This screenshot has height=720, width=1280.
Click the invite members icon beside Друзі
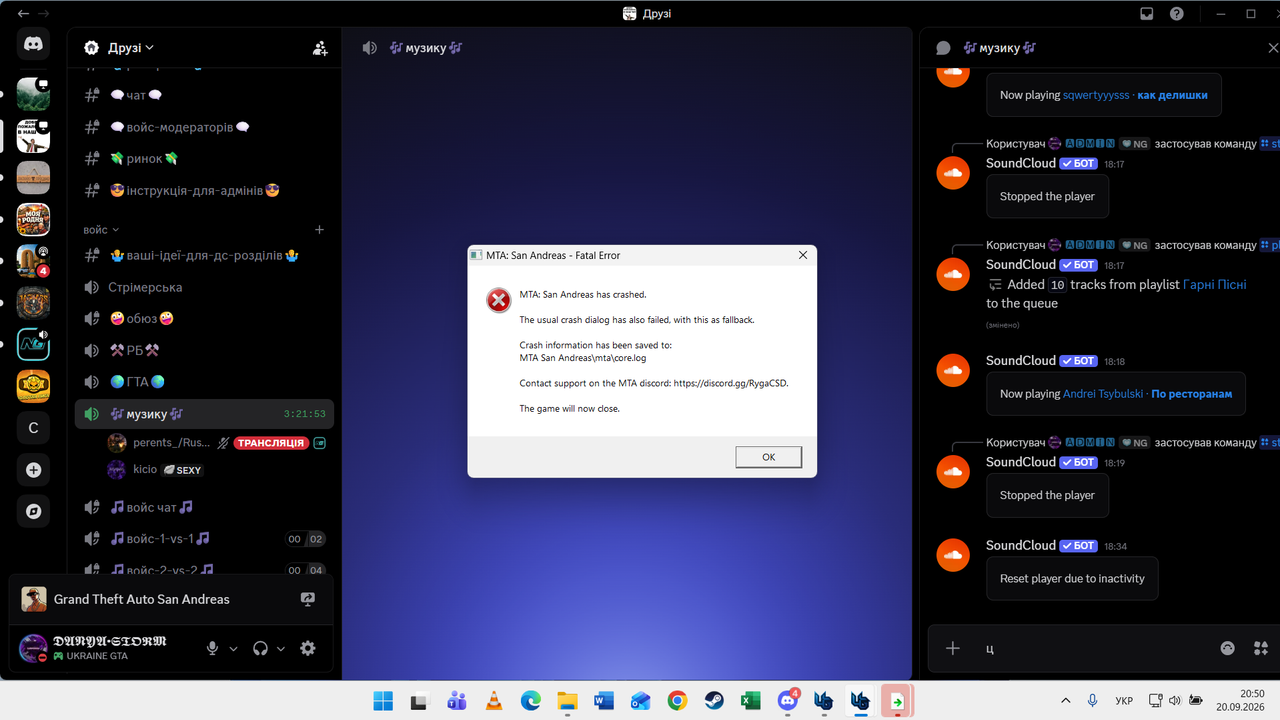coord(320,47)
